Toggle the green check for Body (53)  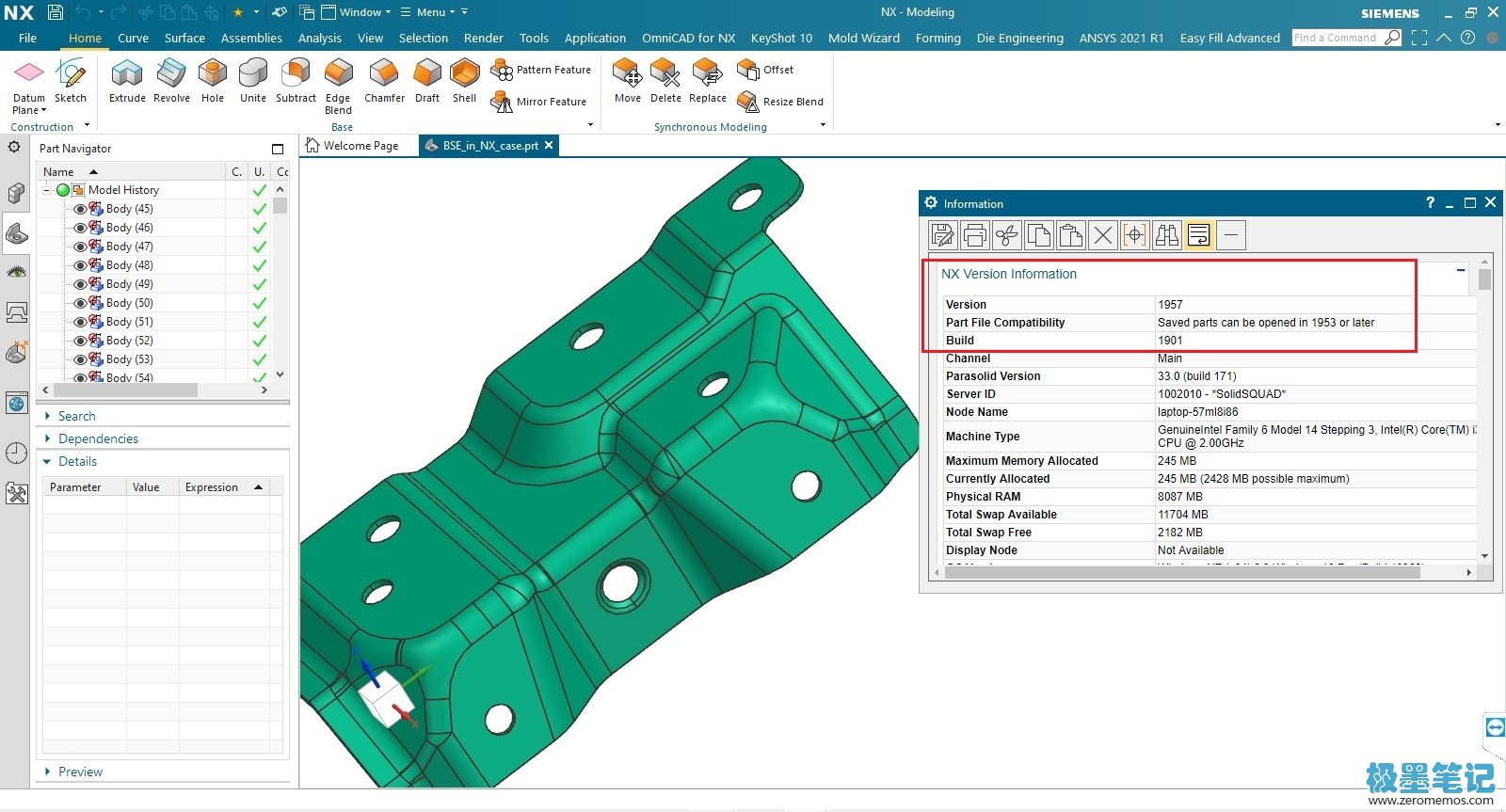[x=259, y=359]
